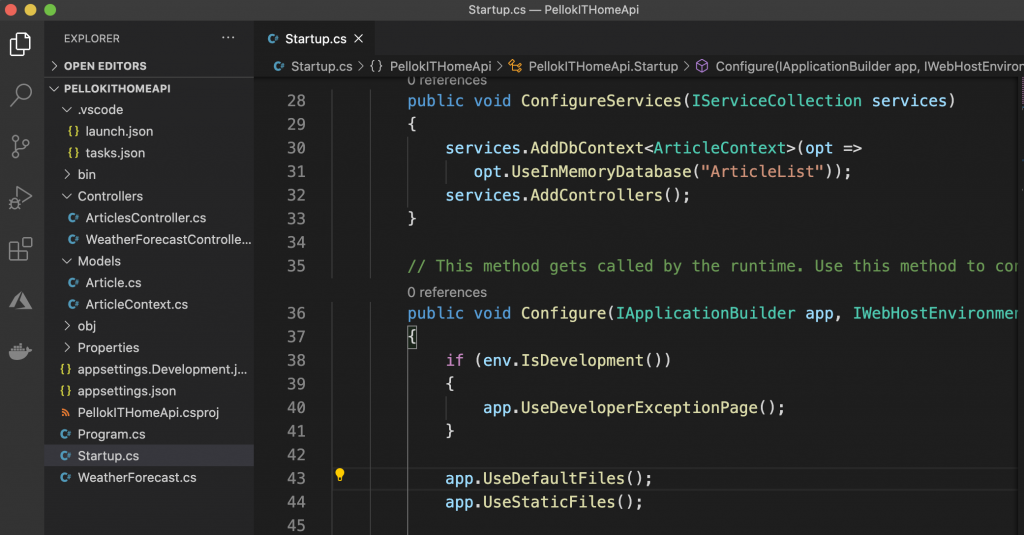Click line number 36 in gutter

296,313
